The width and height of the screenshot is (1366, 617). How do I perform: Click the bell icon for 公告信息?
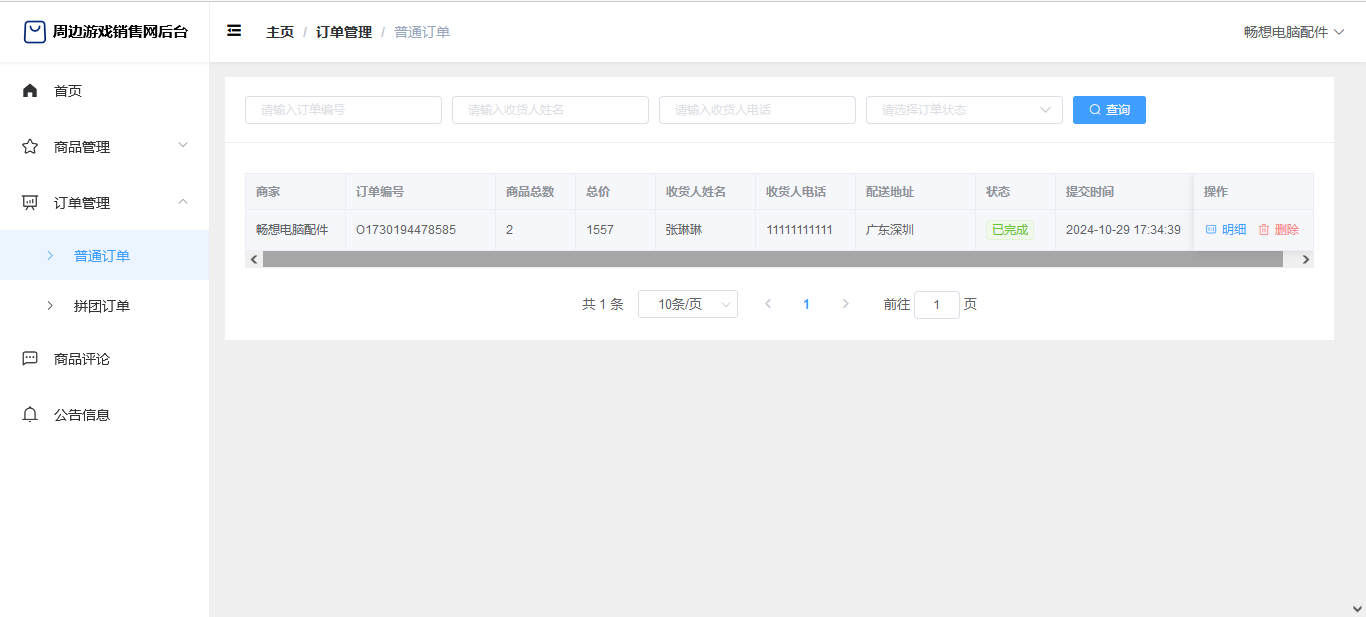(30, 415)
